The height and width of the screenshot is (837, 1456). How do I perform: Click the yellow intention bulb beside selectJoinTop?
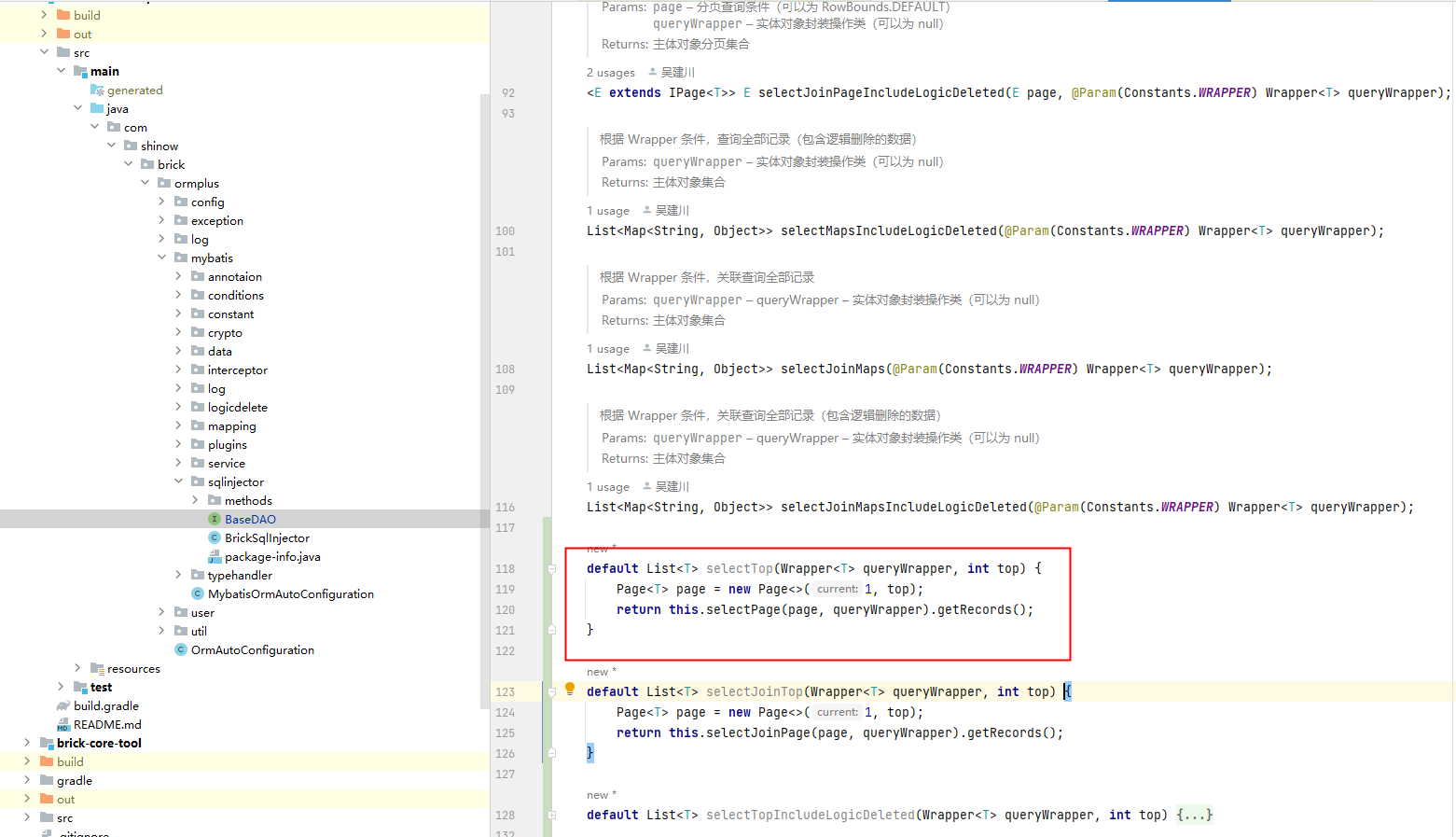[x=570, y=689]
